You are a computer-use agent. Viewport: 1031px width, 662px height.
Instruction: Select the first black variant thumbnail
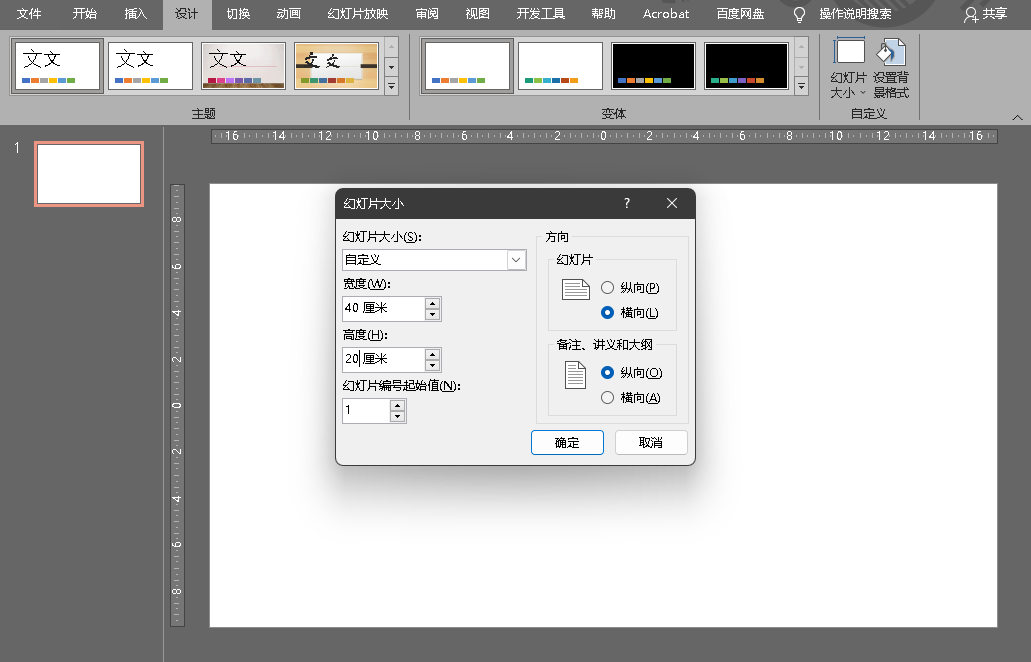point(653,66)
